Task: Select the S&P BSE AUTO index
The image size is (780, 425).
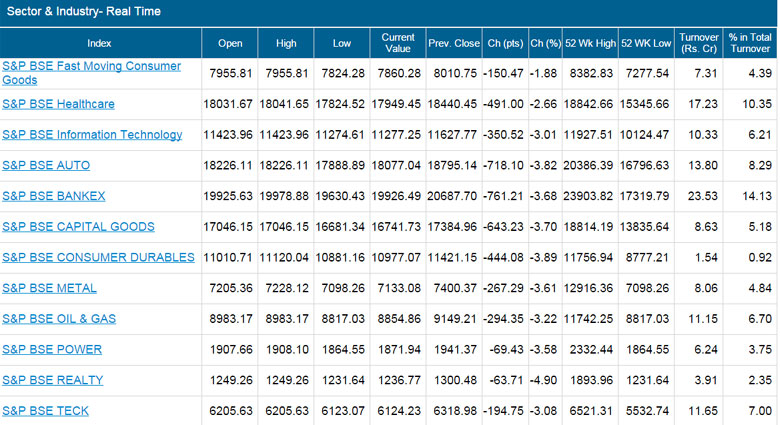Action: point(46,165)
